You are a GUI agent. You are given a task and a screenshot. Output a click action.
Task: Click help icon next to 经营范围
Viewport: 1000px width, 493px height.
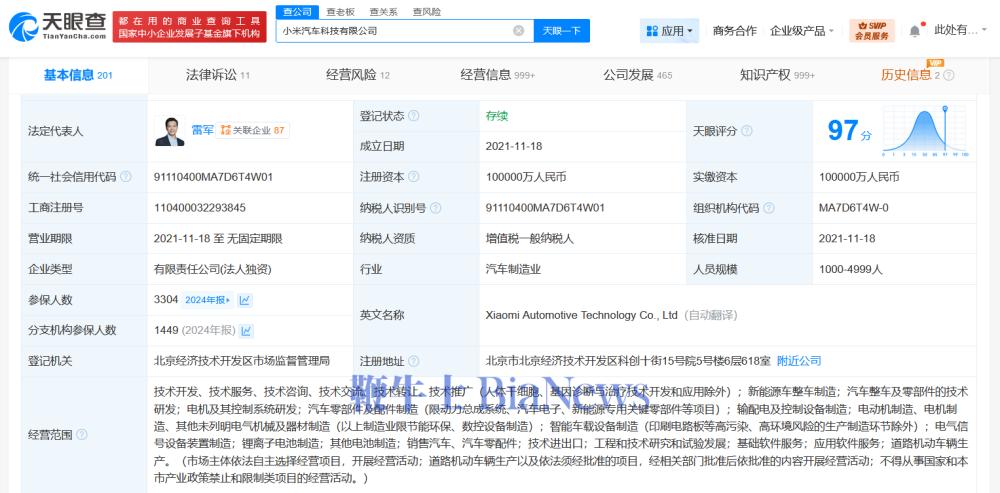[x=82, y=435]
